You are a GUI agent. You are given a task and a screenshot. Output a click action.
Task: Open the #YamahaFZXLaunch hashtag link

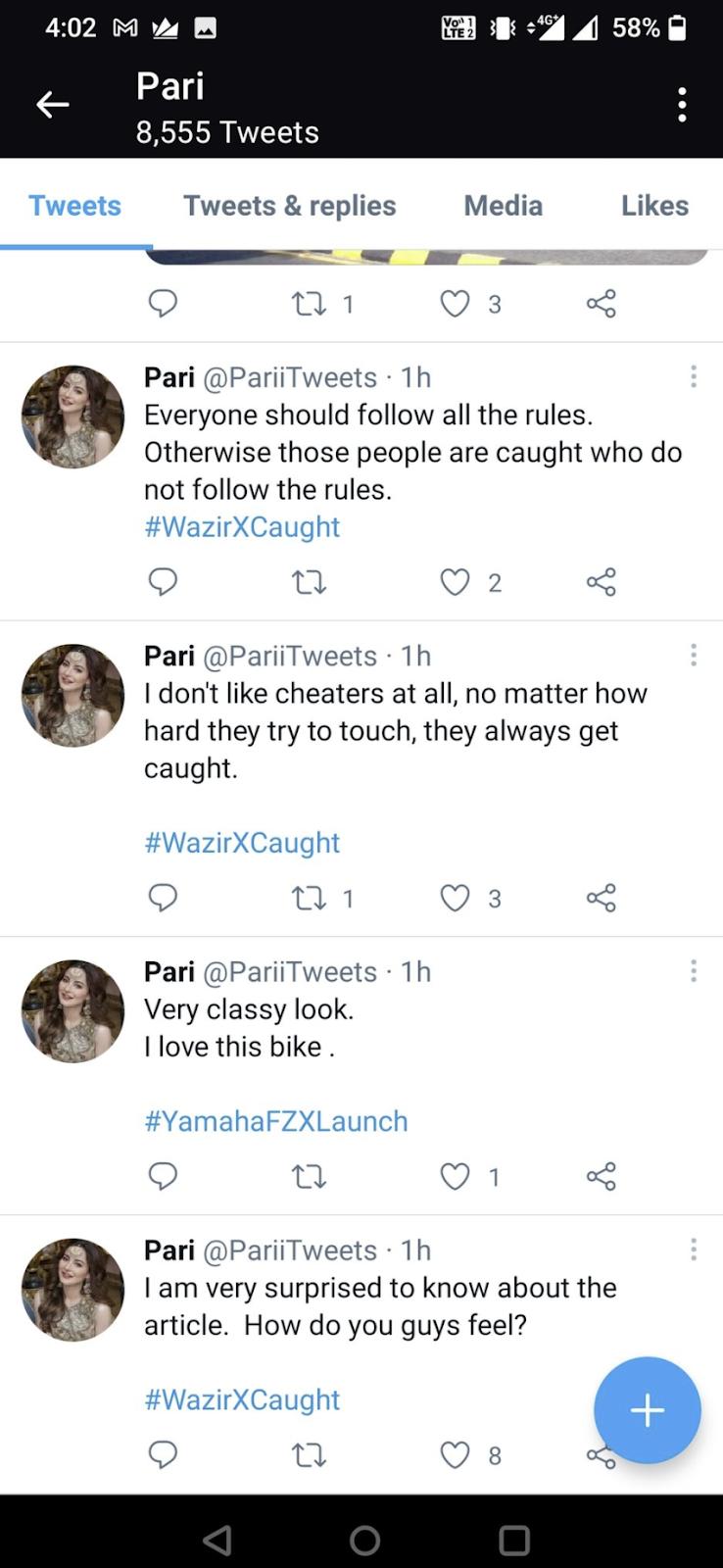pyautogui.click(x=276, y=1121)
